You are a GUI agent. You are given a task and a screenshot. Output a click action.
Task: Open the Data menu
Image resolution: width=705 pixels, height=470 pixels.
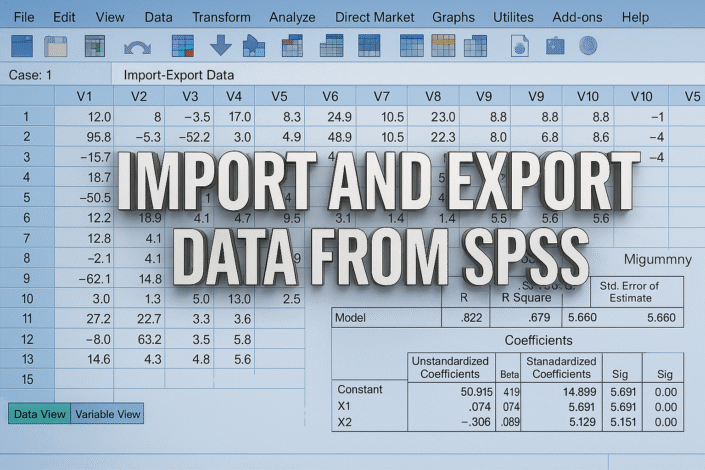158,17
